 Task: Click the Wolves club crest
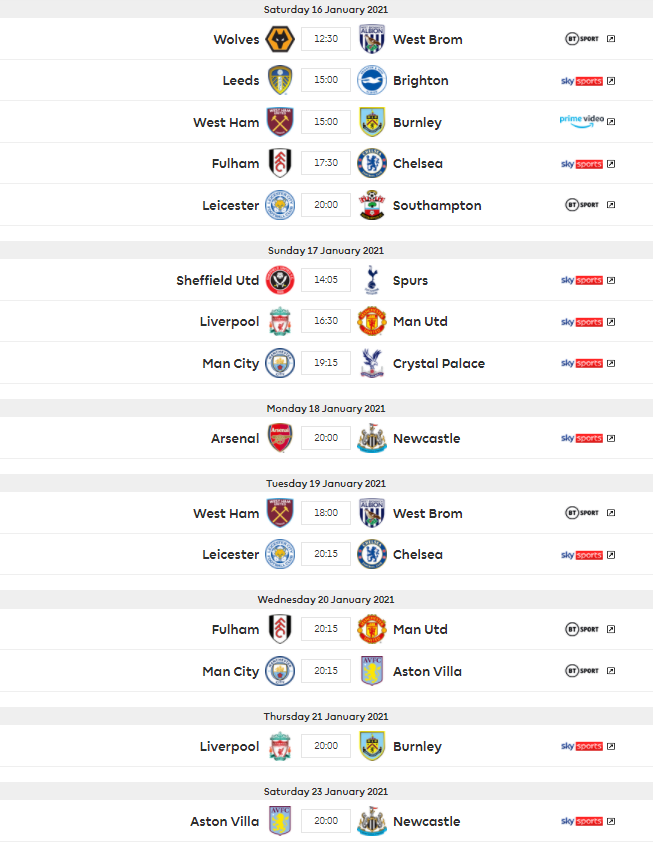tap(279, 40)
